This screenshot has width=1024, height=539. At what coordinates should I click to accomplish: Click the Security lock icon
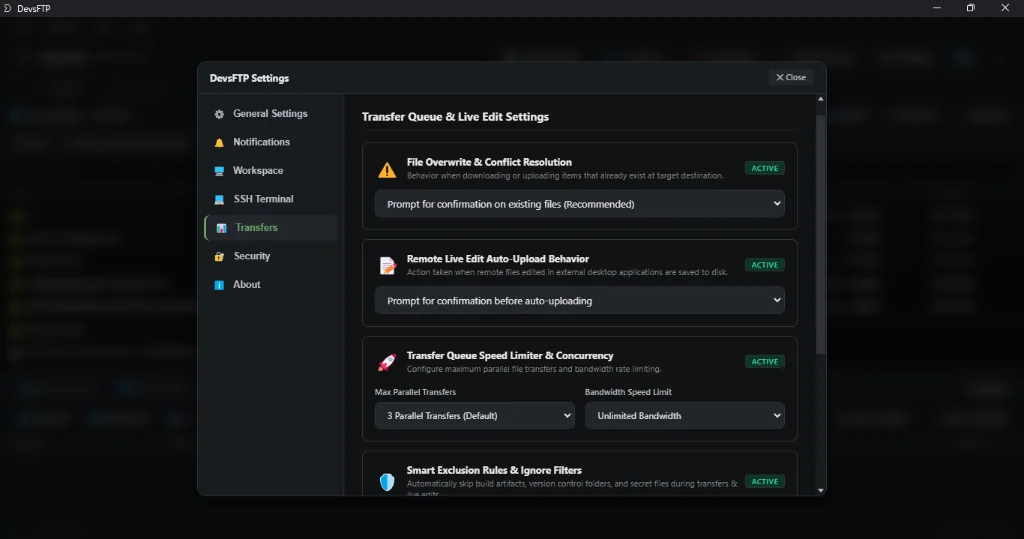(219, 257)
